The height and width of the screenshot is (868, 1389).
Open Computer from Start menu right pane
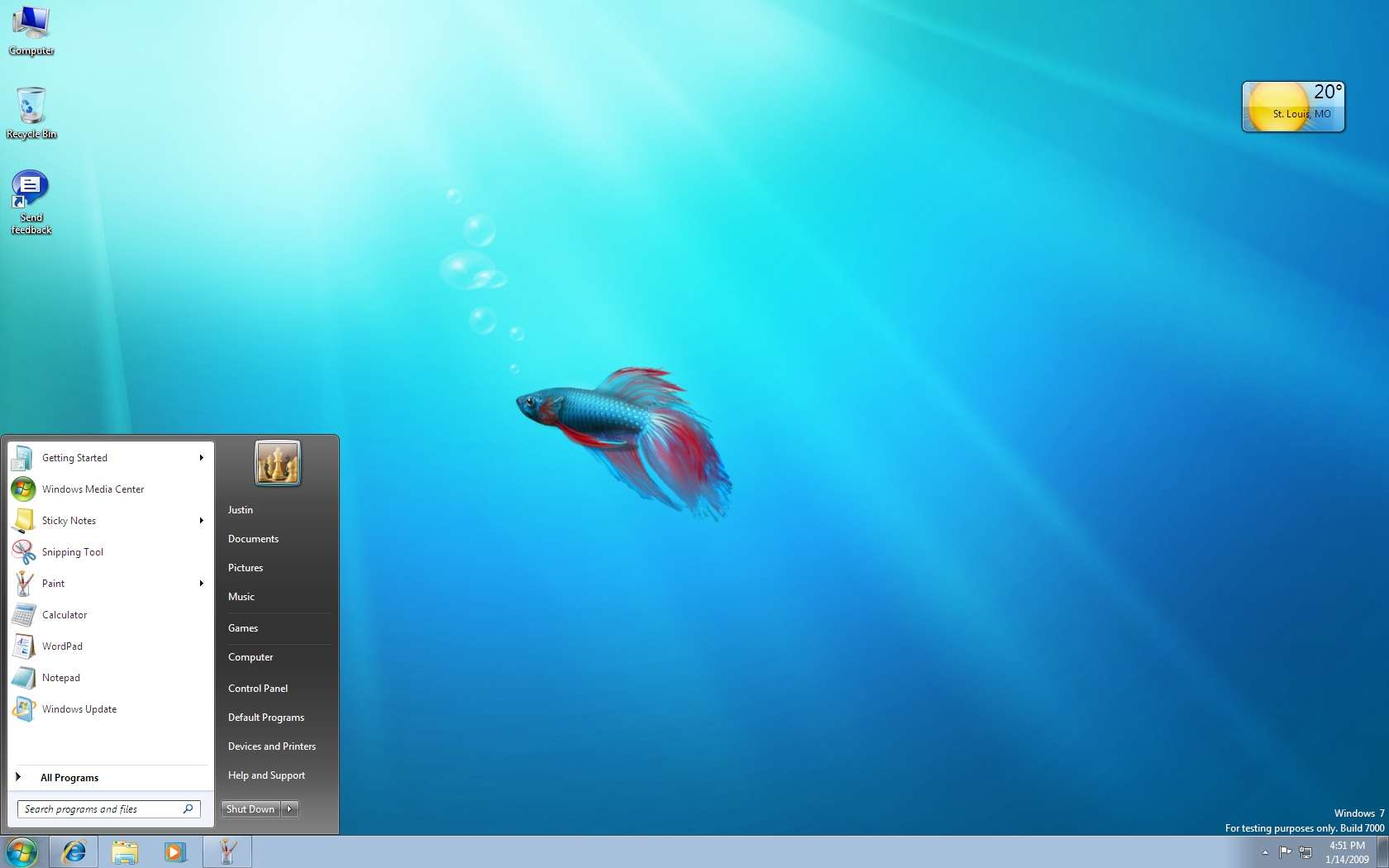(251, 657)
